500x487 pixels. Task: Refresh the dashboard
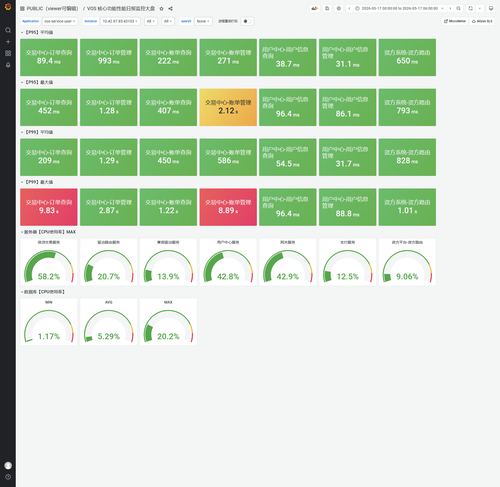pyautogui.click(x=470, y=8)
